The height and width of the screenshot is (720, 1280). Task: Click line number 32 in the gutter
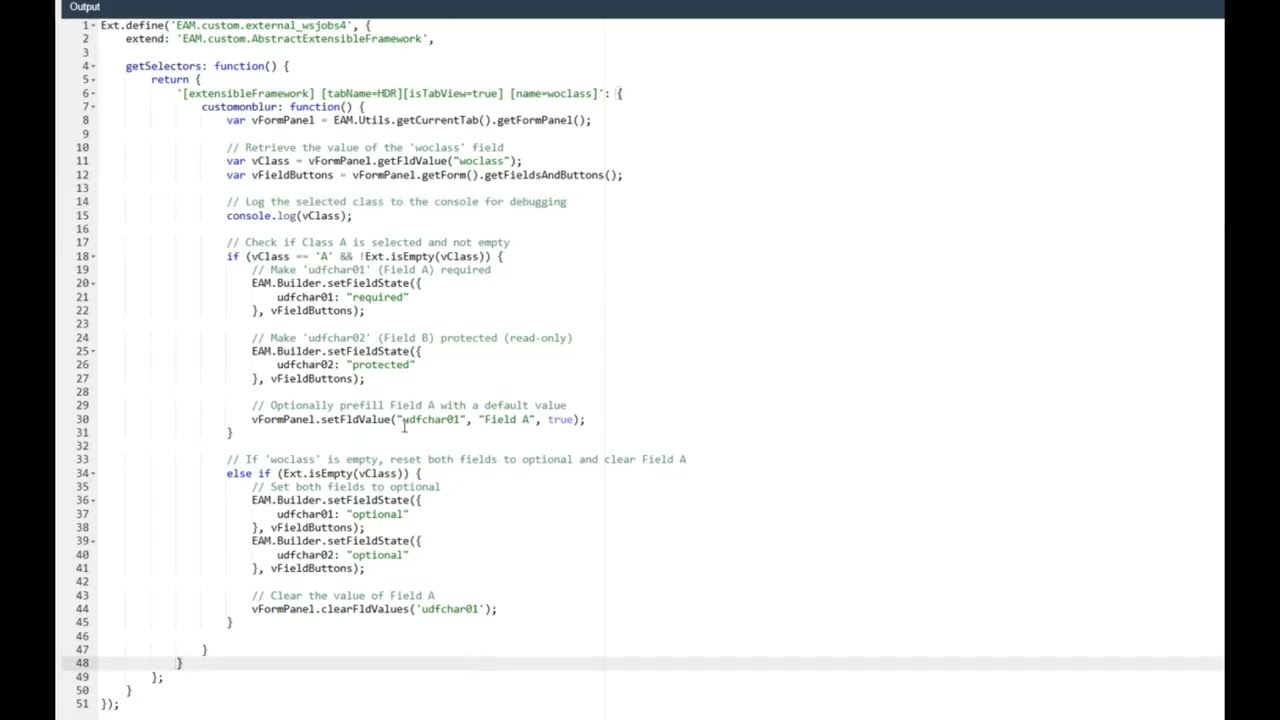click(82, 446)
